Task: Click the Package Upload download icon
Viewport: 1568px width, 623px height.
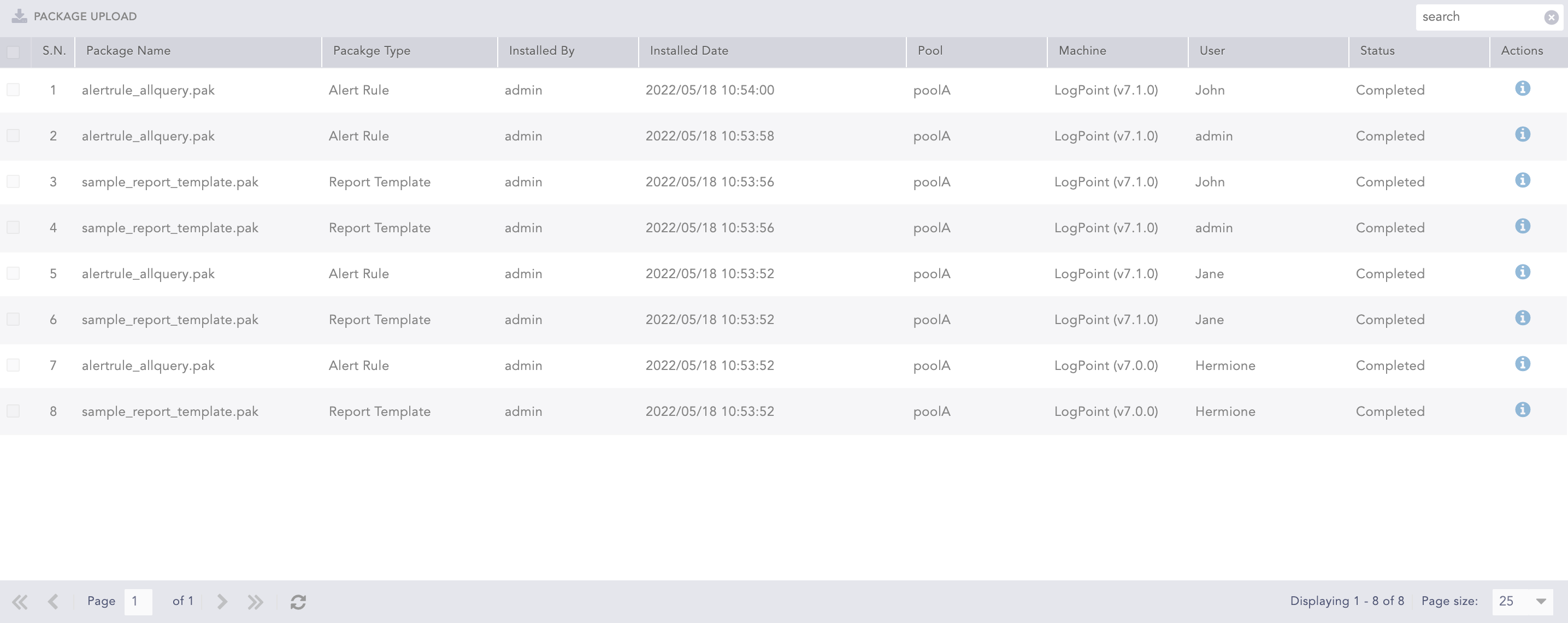Action: pyautogui.click(x=20, y=16)
